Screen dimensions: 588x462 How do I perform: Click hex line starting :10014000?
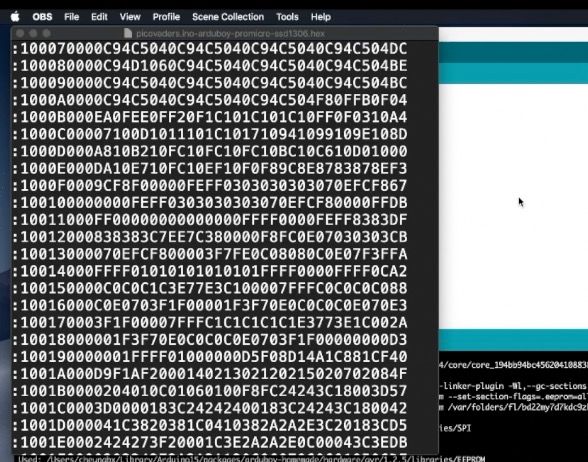(x=210, y=271)
